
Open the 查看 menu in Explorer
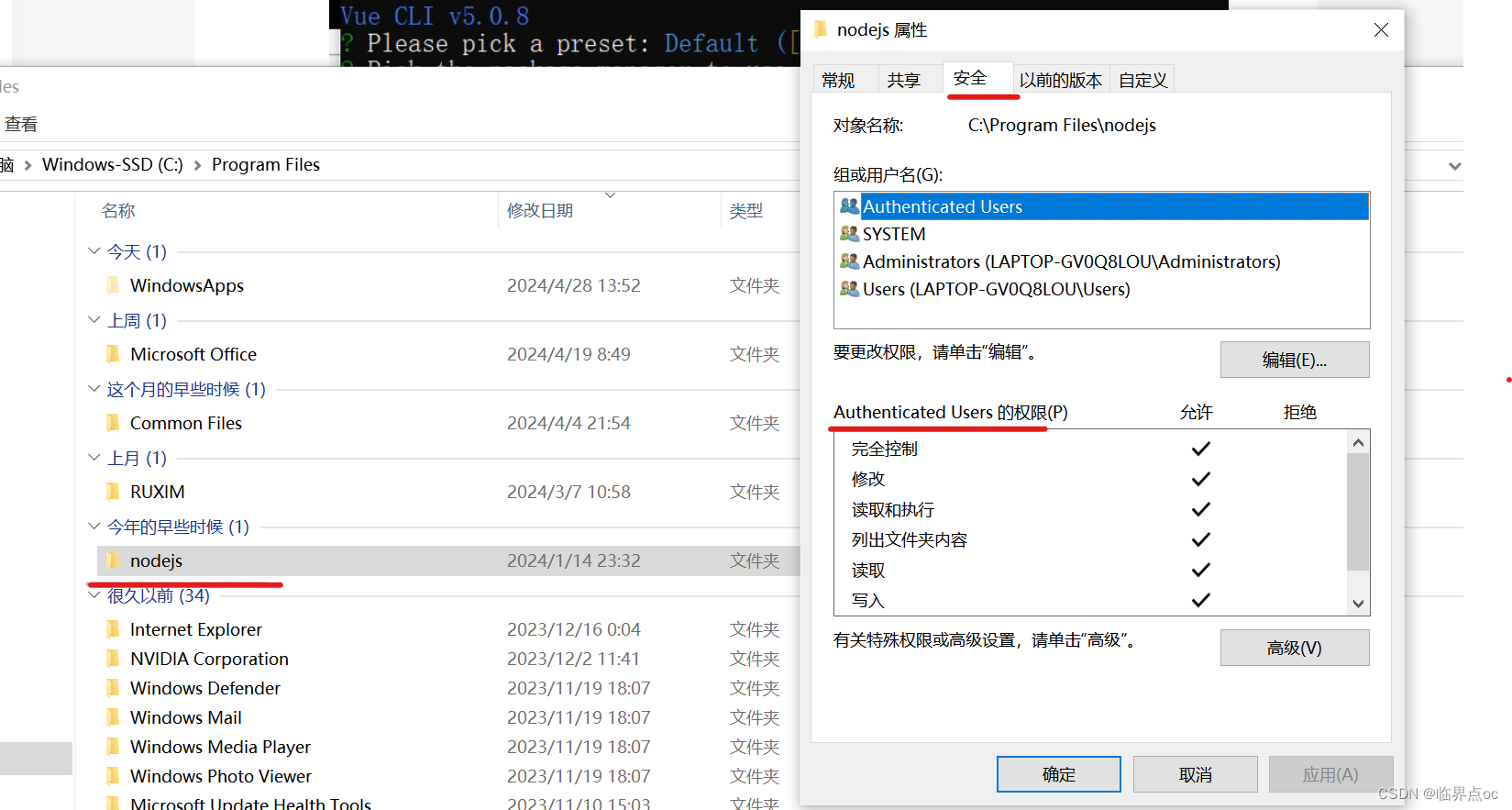(21, 124)
